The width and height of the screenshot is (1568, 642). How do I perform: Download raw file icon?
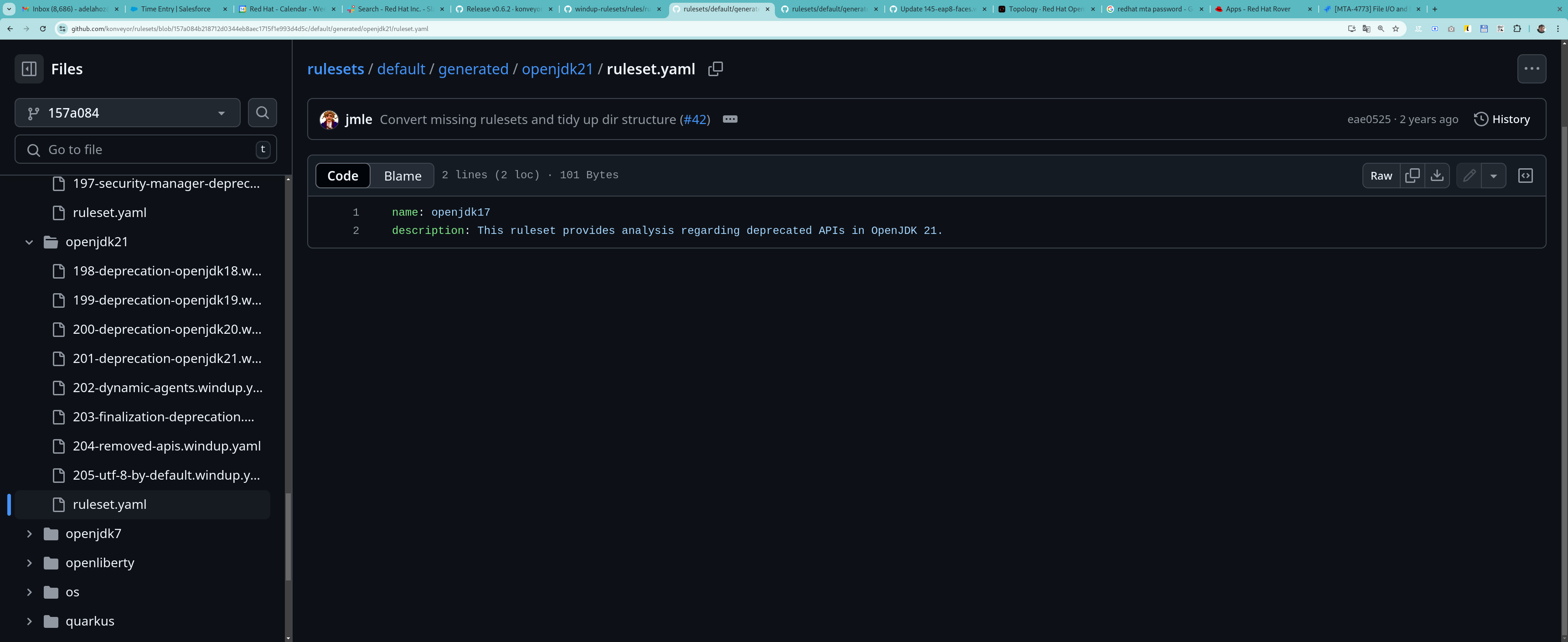[1437, 176]
